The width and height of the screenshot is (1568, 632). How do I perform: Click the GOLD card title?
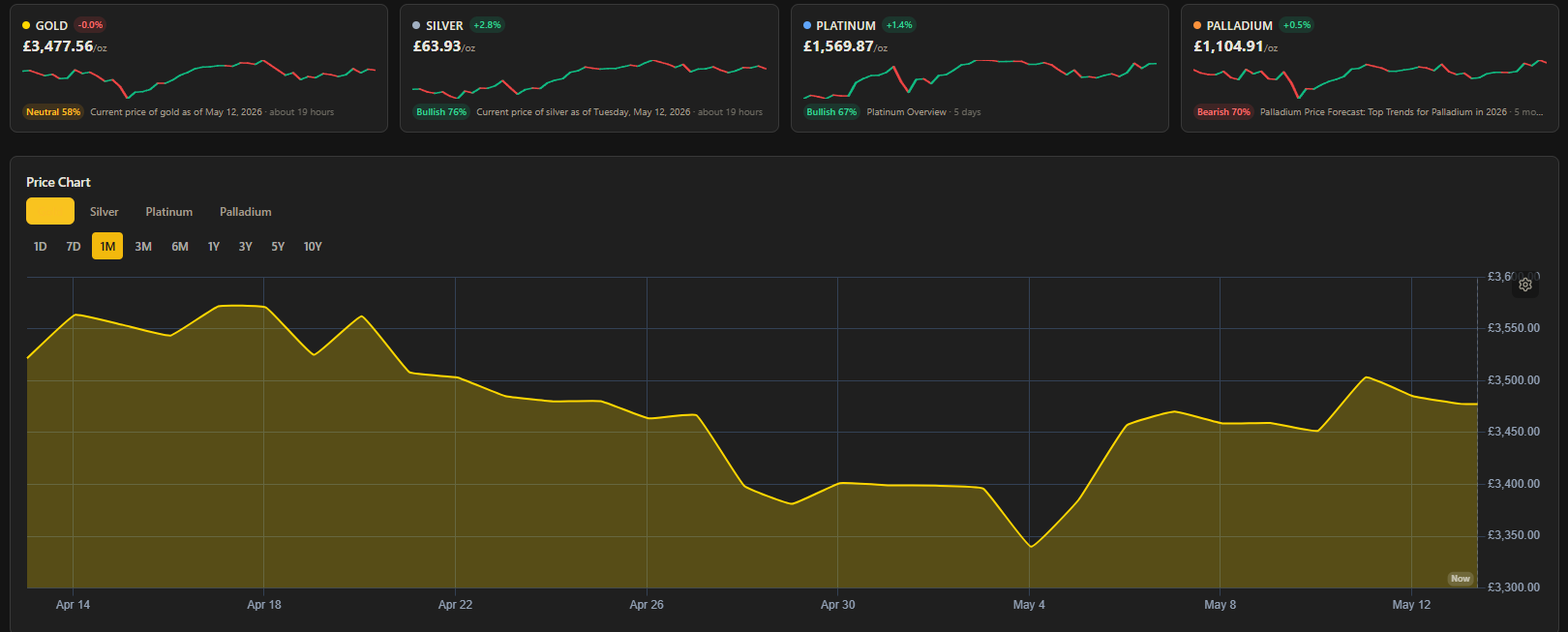coord(51,26)
